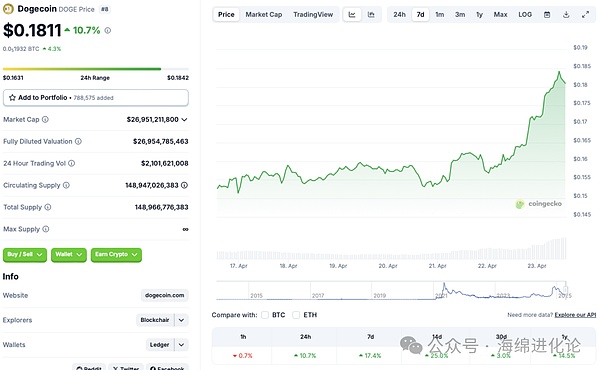Switch to the TradingView tab
Screen dimensions: 600x370
(313, 15)
